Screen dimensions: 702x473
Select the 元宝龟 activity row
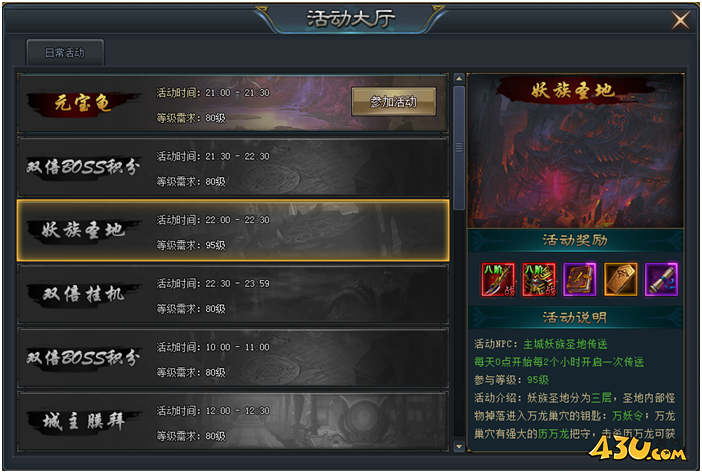[233, 104]
